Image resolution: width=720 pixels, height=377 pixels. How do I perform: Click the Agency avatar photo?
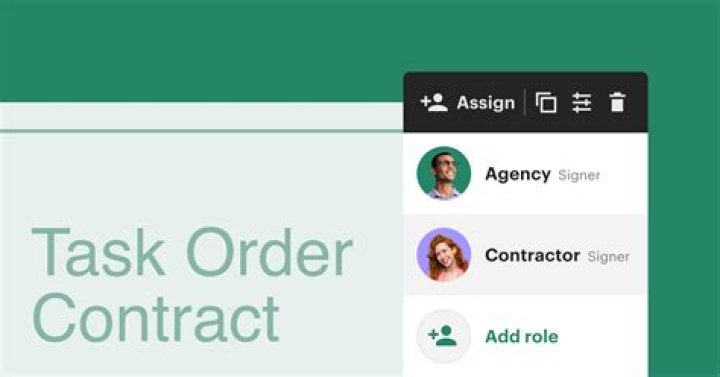pos(444,173)
